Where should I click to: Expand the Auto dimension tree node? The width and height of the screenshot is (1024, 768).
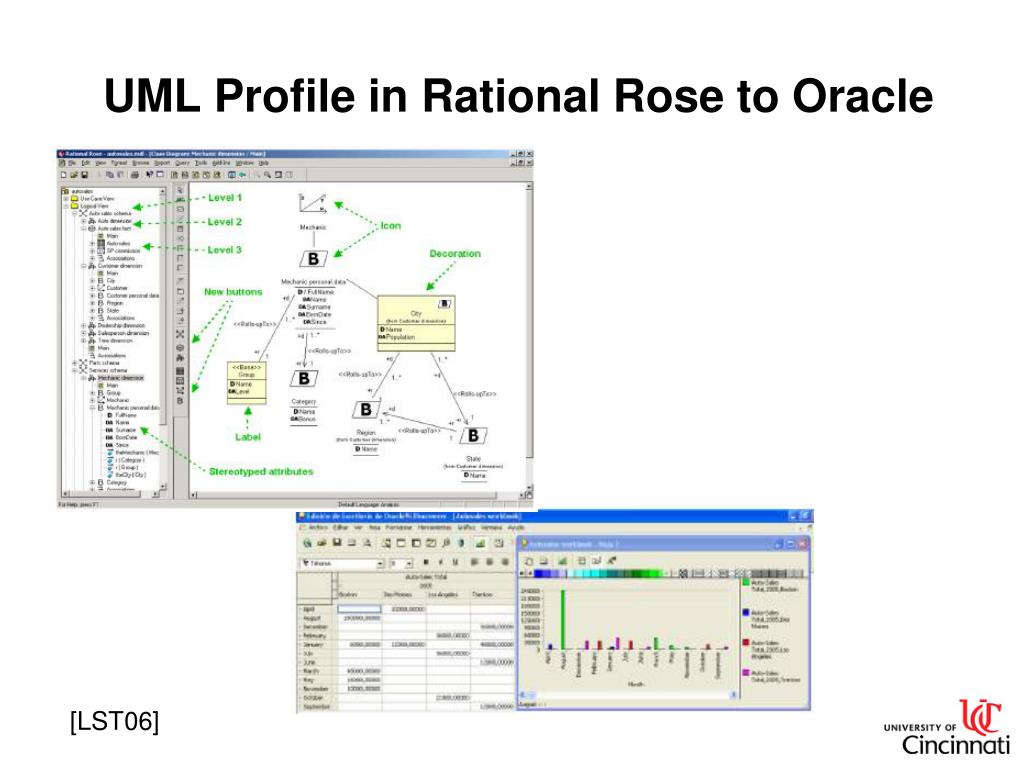(84, 221)
